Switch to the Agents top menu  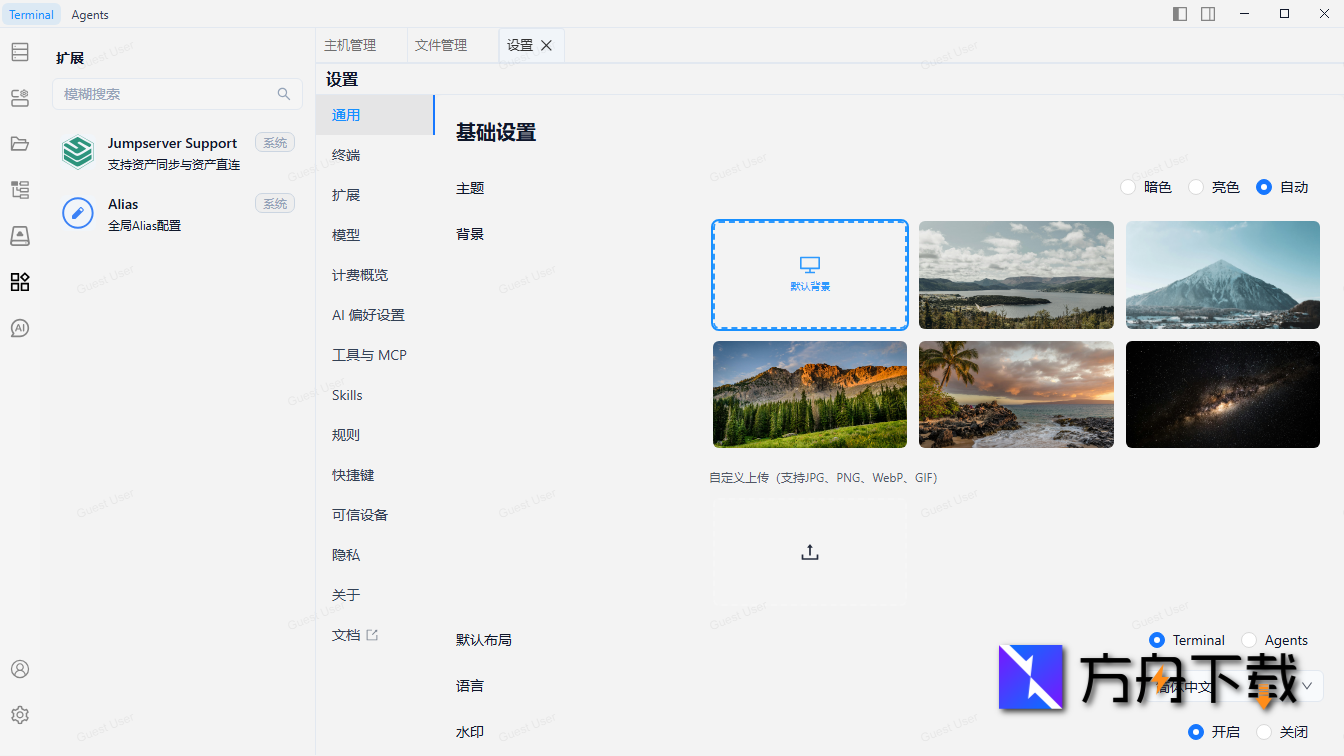tap(89, 14)
